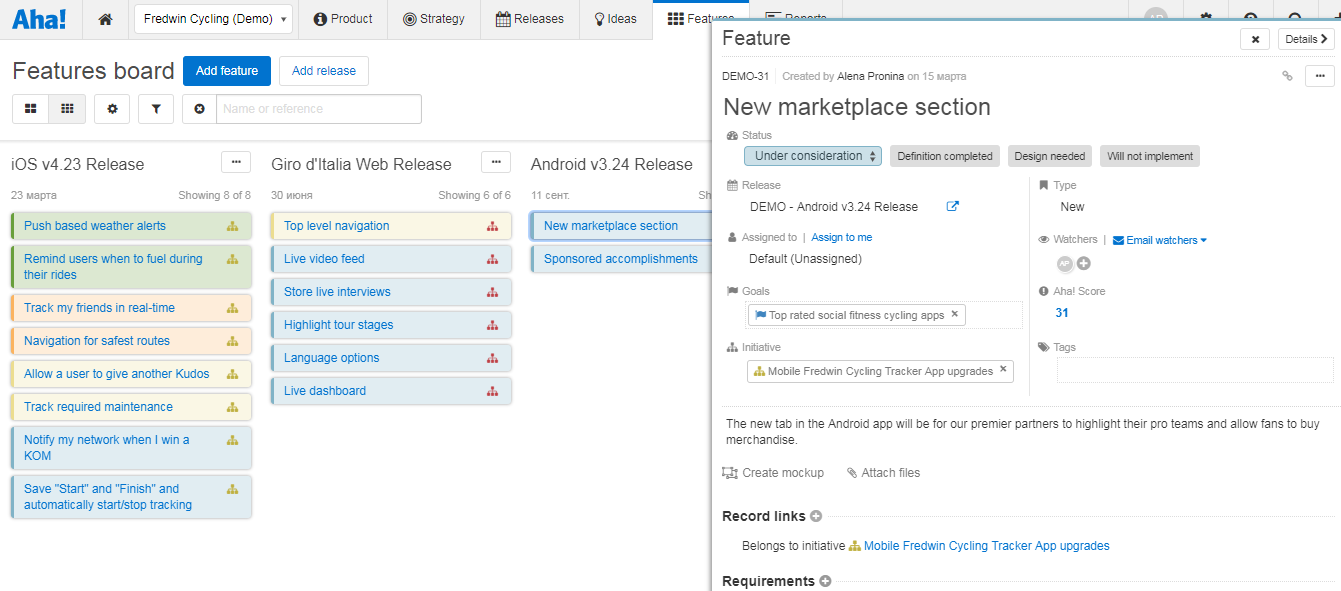
Task: Click the copy link icon in feature panel
Action: click(1287, 76)
